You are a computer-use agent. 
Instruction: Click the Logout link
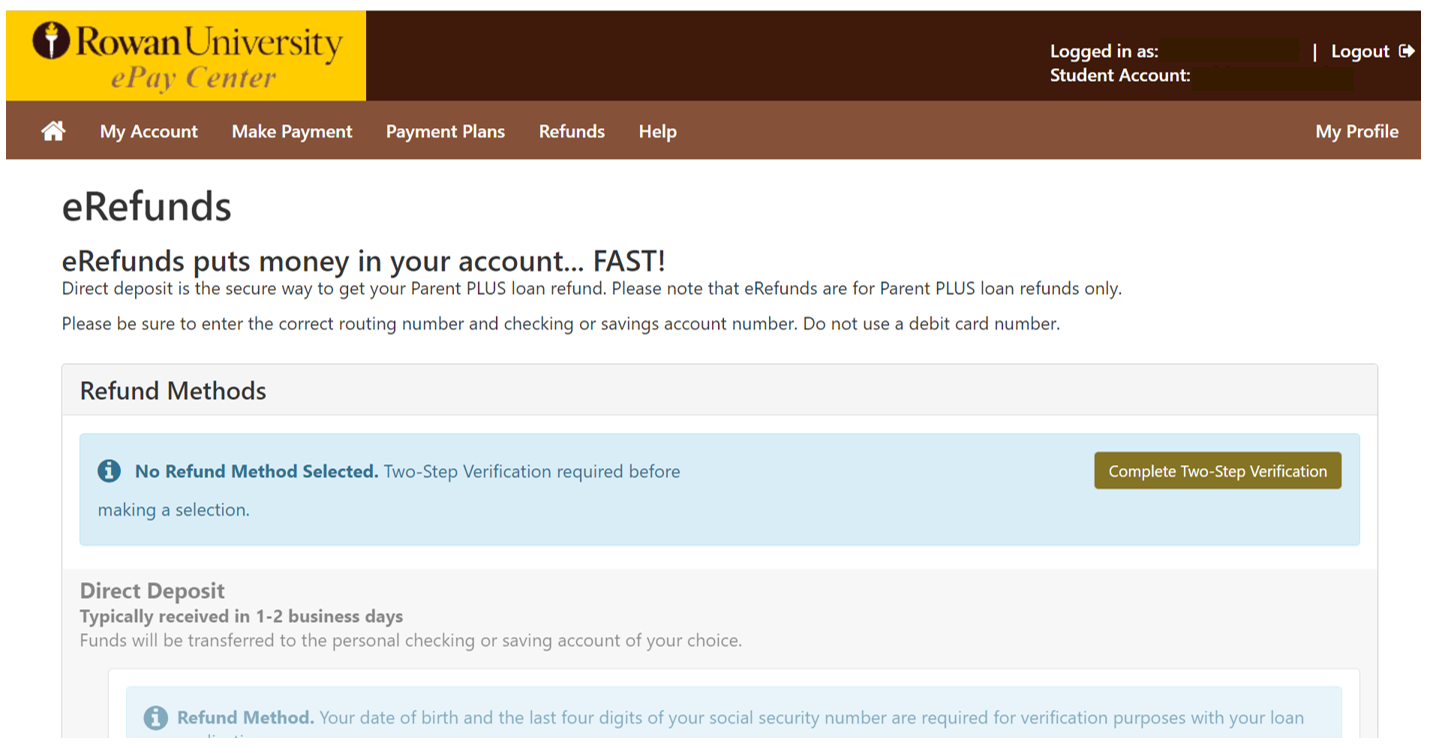(1360, 51)
